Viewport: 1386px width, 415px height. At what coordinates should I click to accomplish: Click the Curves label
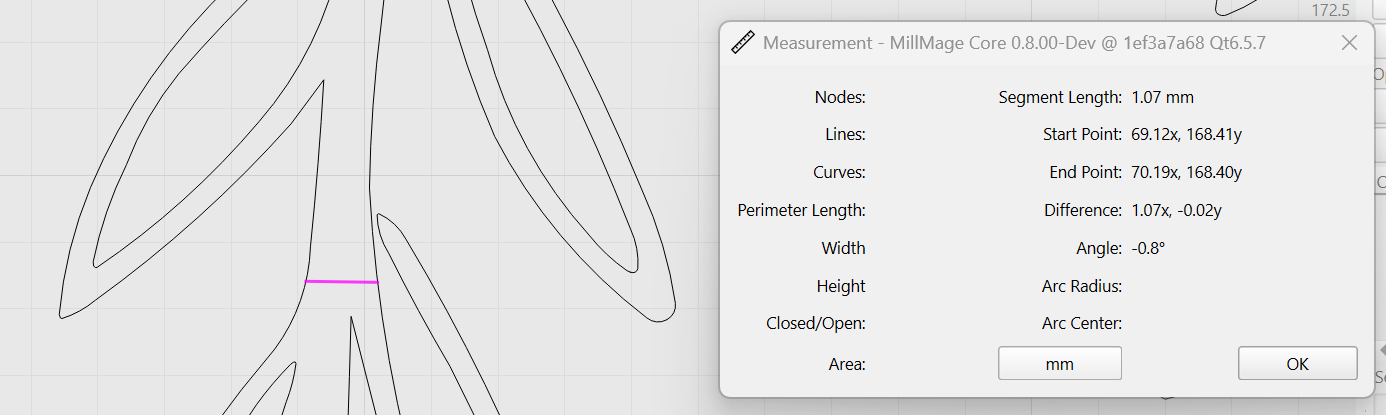[839, 173]
